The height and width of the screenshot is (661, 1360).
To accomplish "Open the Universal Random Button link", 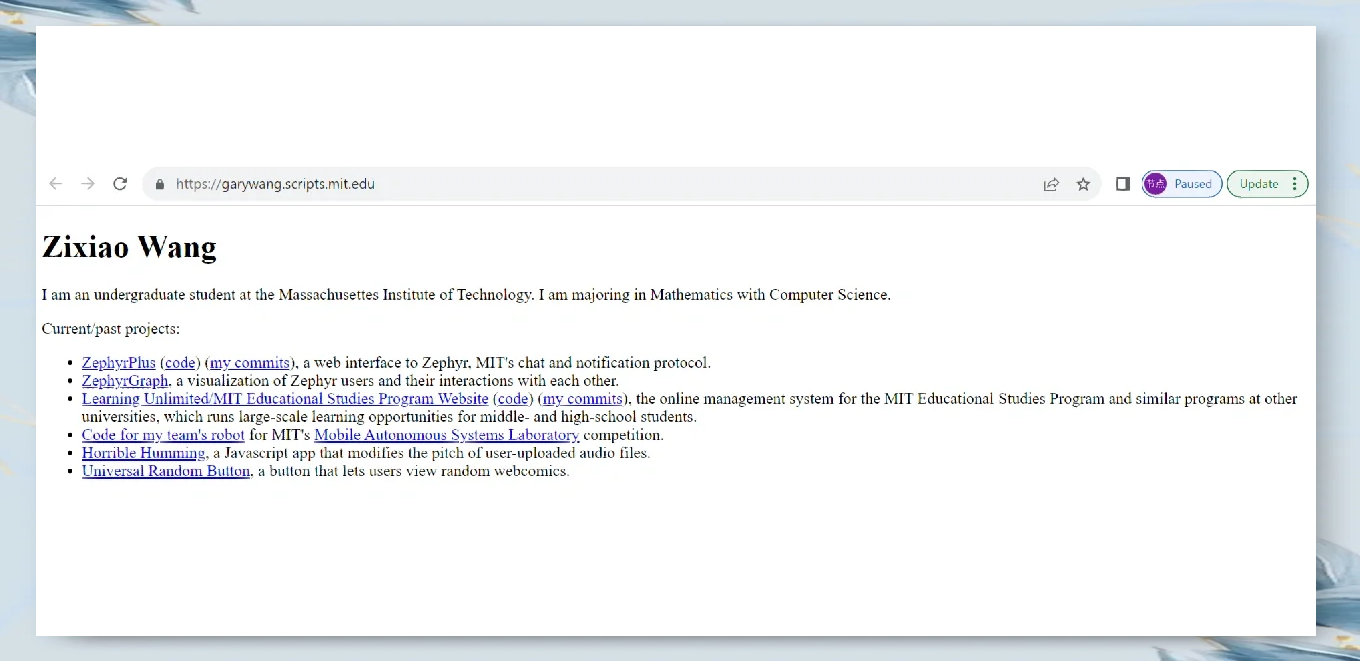I will [x=165, y=471].
